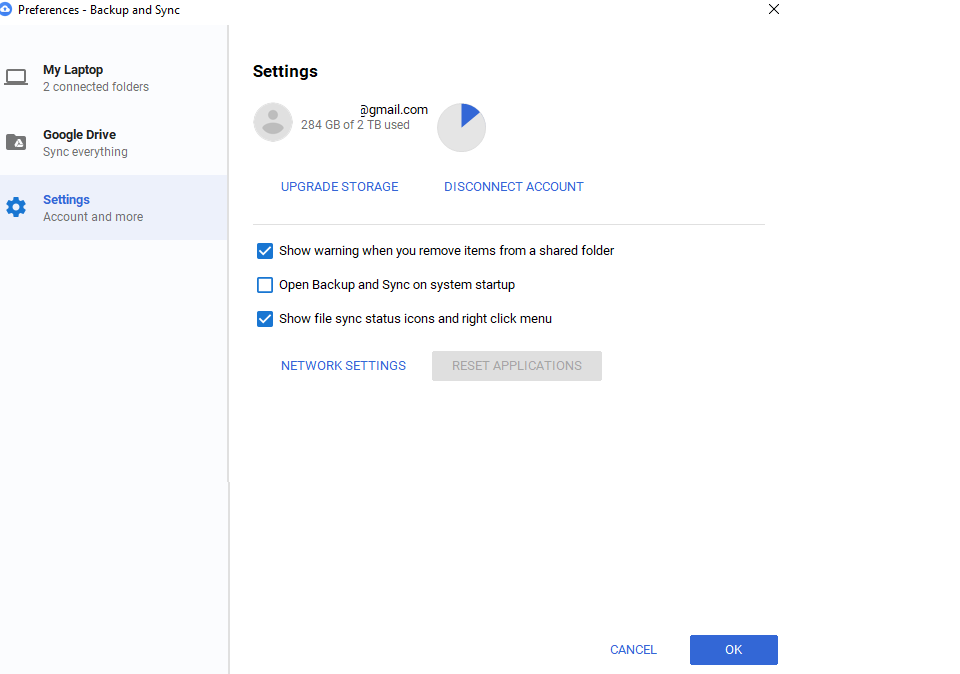This screenshot has width=960, height=674.
Task: Open NETWORK SETTINGS
Action: coord(343,365)
